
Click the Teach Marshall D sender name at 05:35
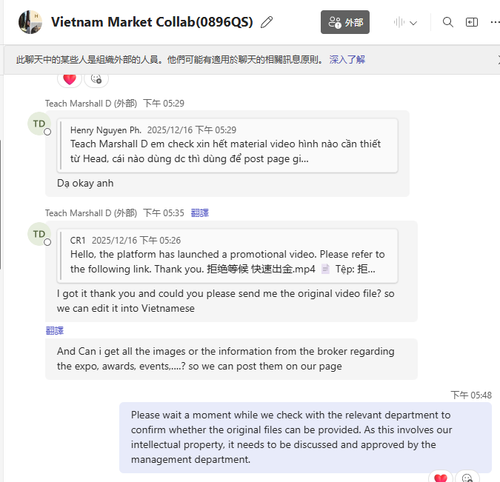click(91, 213)
